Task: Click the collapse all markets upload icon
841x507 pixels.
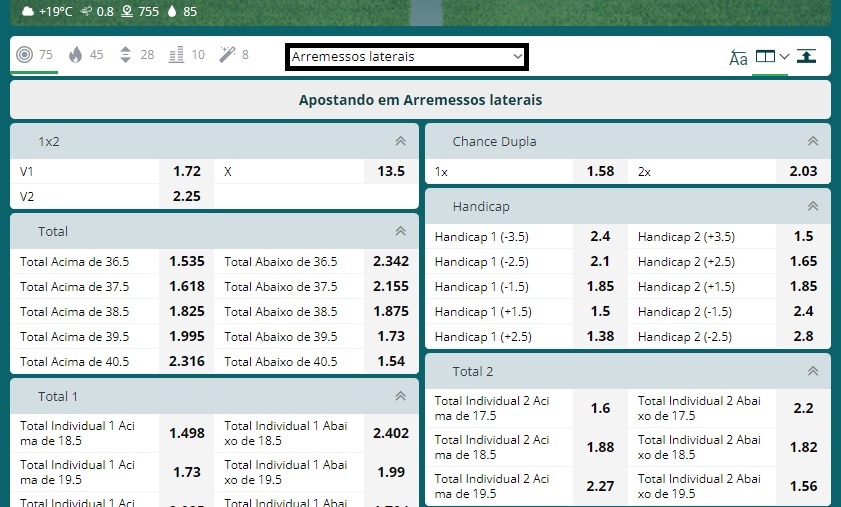Action: coord(807,56)
